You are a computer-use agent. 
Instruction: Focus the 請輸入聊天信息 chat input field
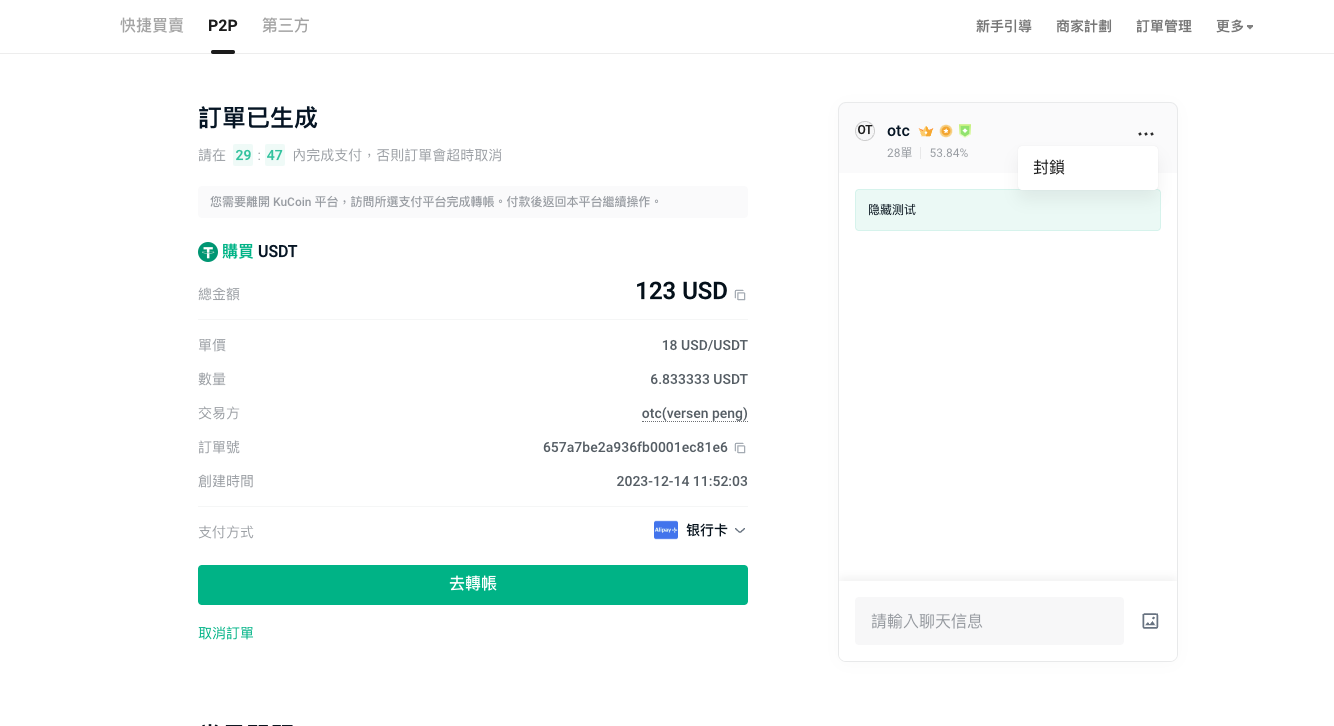pos(989,621)
